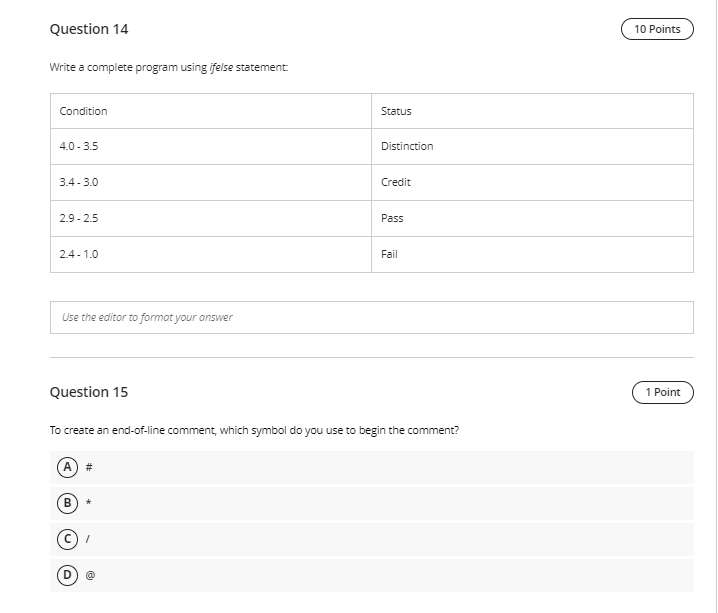Screen dimensions: 718x613
Task: Click the 10 Points badge
Action: [x=657, y=29]
